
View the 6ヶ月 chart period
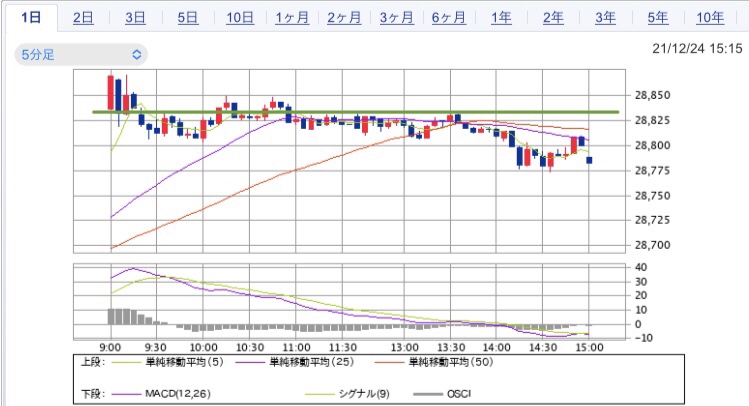449,18
